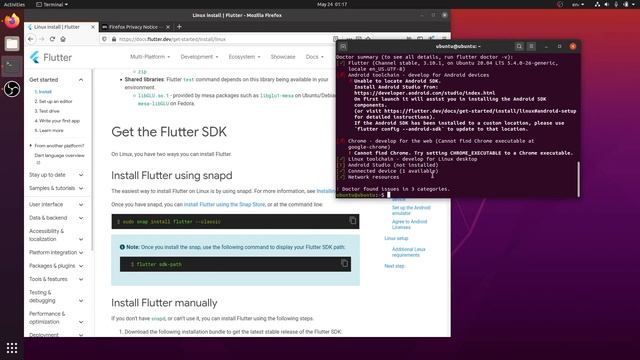The height and width of the screenshot is (360, 640).
Task: Expand the Multi-Platform nav dropdown
Action: coord(150,57)
